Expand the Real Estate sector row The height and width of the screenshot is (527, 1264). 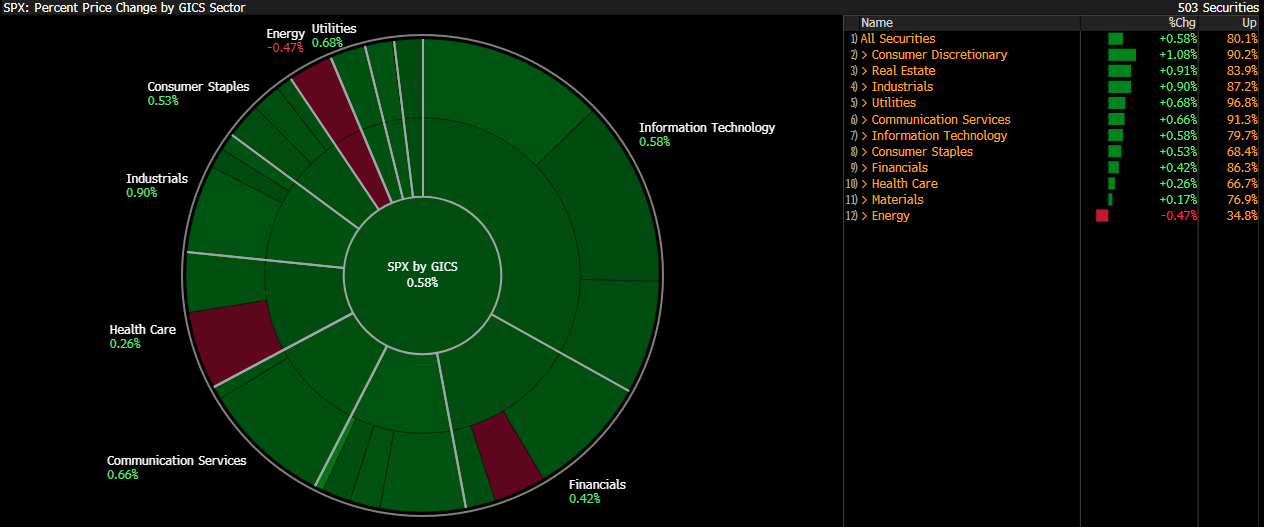pos(866,71)
